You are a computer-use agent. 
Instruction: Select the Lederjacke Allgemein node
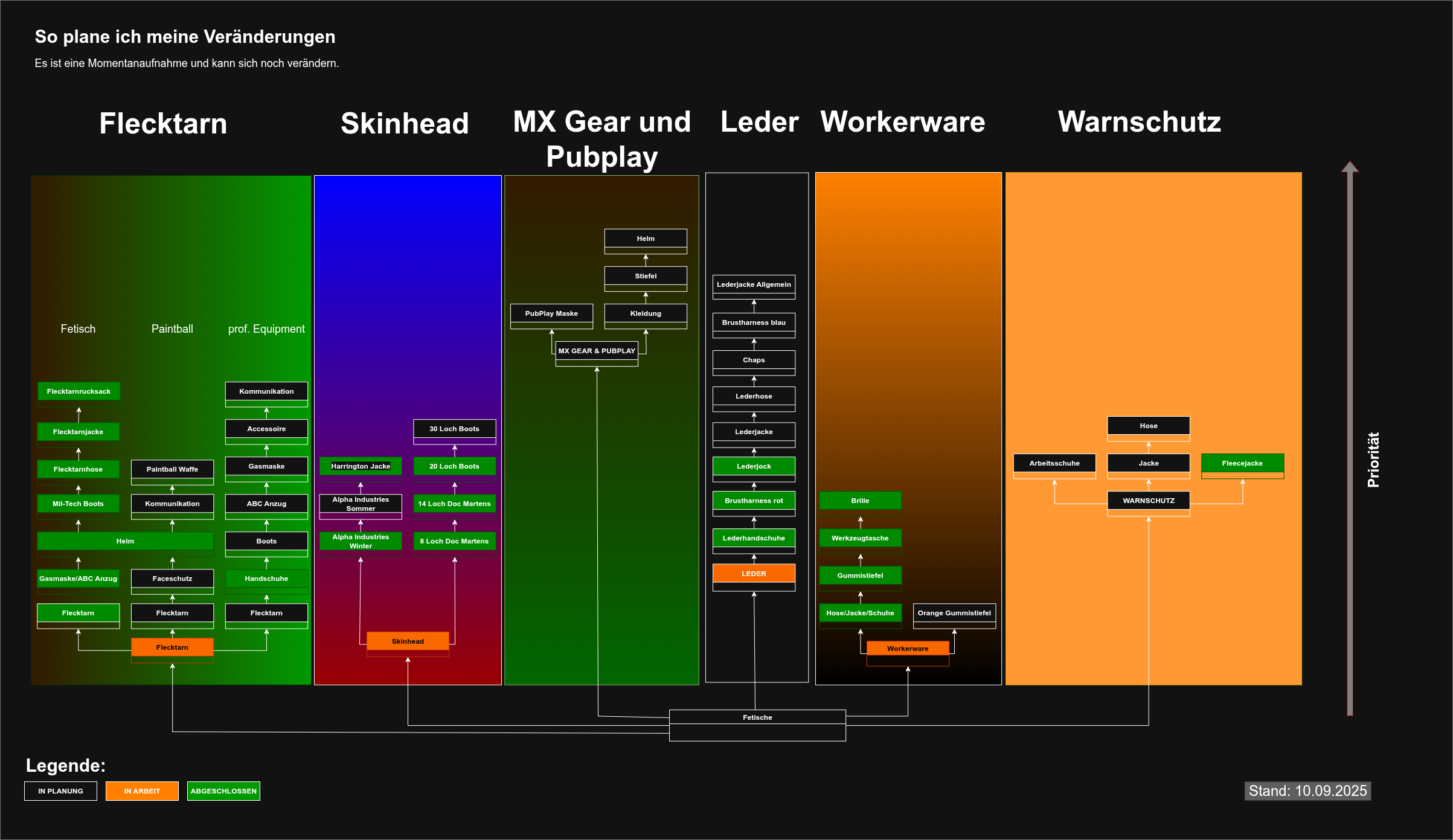tap(754, 284)
